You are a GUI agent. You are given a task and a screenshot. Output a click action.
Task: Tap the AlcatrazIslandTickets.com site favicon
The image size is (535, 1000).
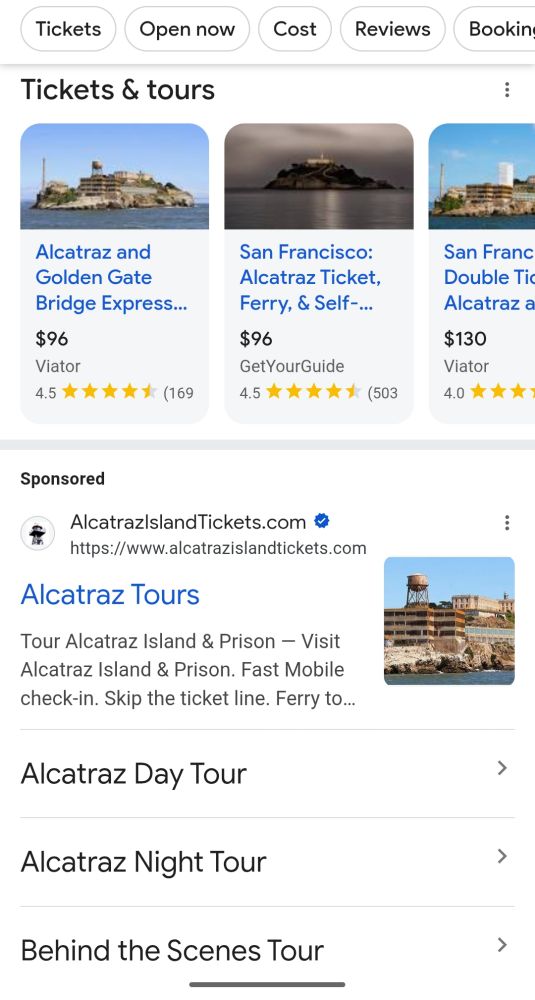click(38, 534)
